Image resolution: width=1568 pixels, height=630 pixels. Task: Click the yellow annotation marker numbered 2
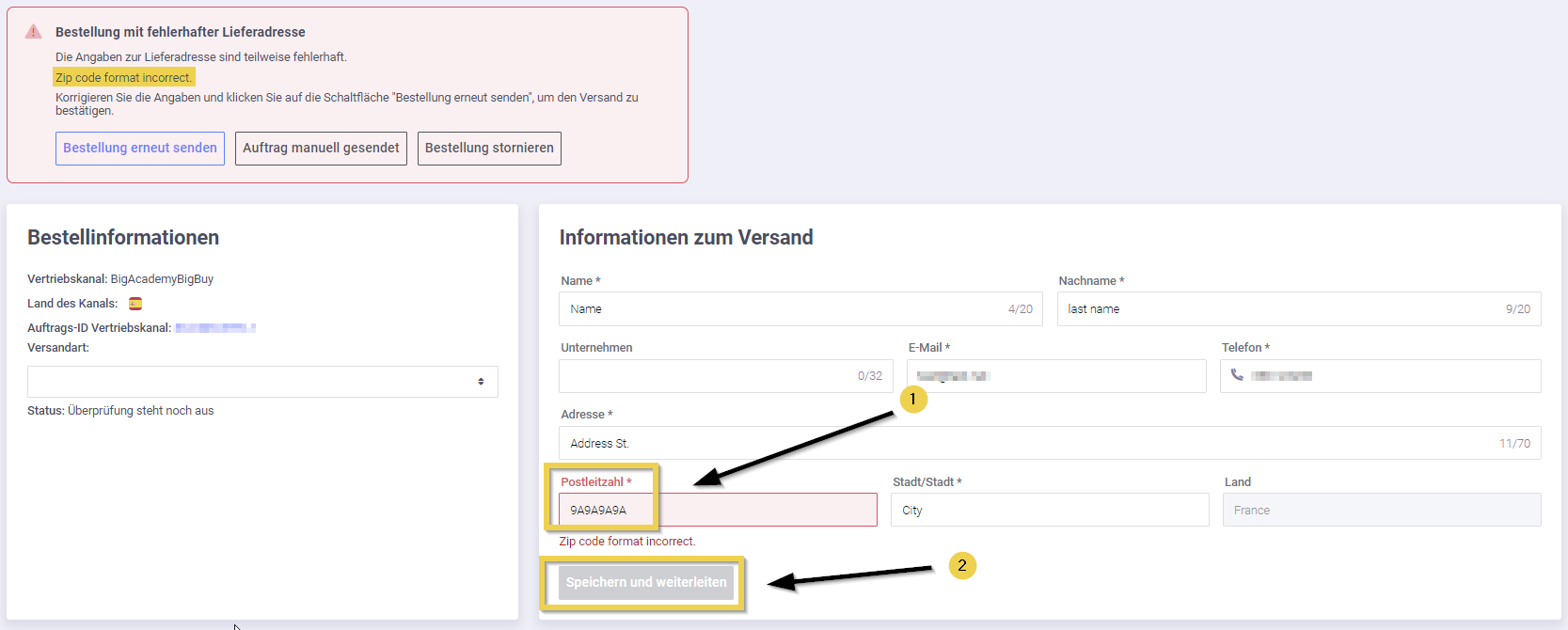(x=961, y=565)
